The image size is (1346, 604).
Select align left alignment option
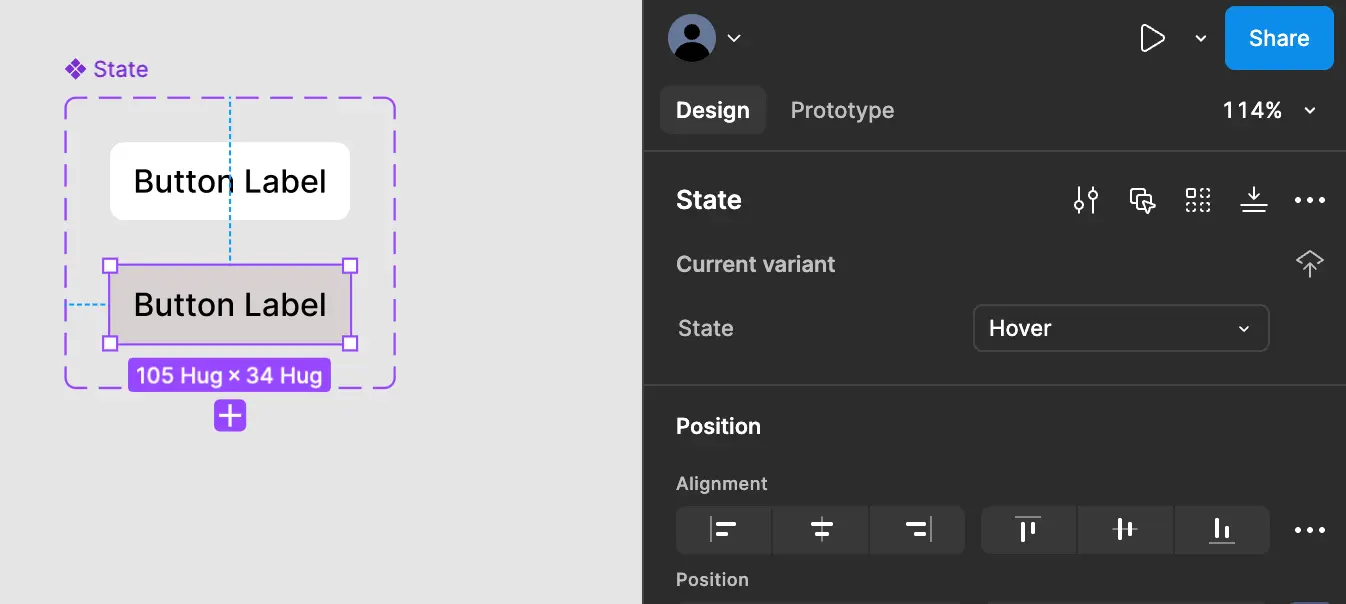click(723, 530)
